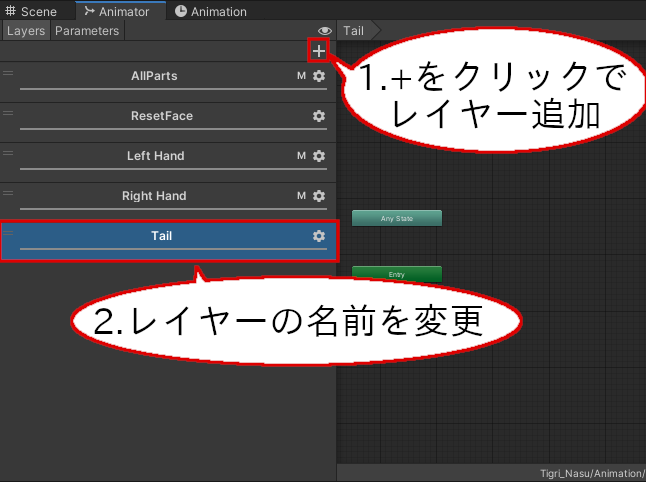The width and height of the screenshot is (646, 482).
Task: Select the Right Hand layer
Action: coord(168,202)
